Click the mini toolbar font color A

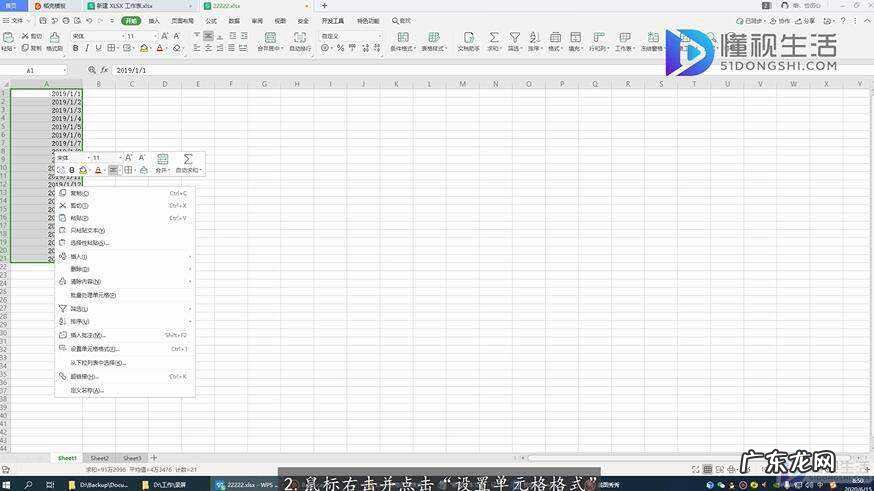click(x=98, y=170)
